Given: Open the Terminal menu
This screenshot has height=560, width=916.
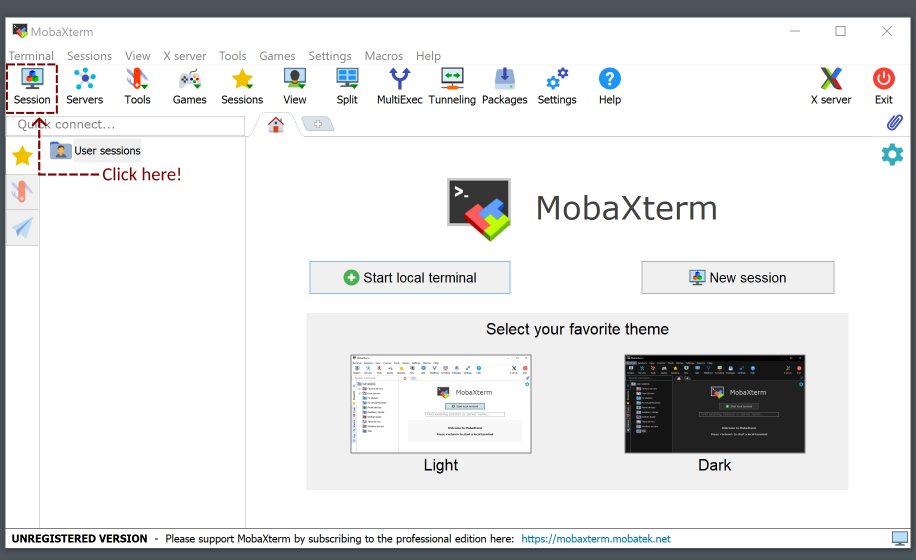Looking at the screenshot, I should coord(31,56).
